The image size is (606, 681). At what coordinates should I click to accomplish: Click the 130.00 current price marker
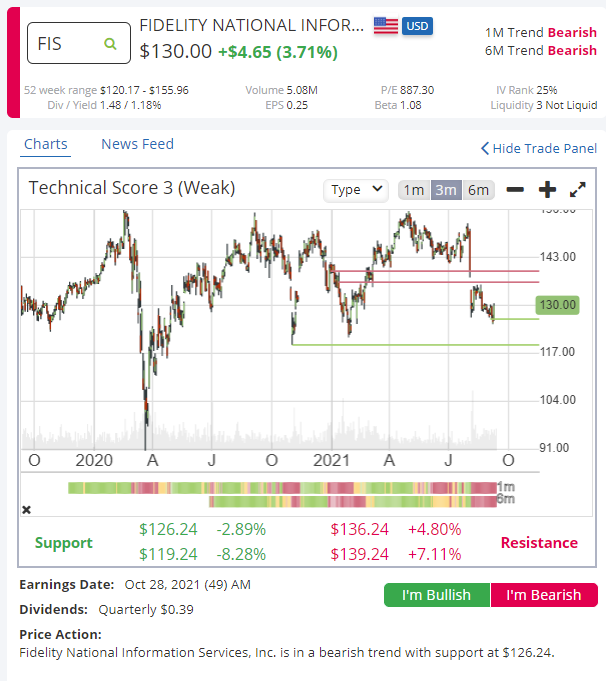(558, 305)
